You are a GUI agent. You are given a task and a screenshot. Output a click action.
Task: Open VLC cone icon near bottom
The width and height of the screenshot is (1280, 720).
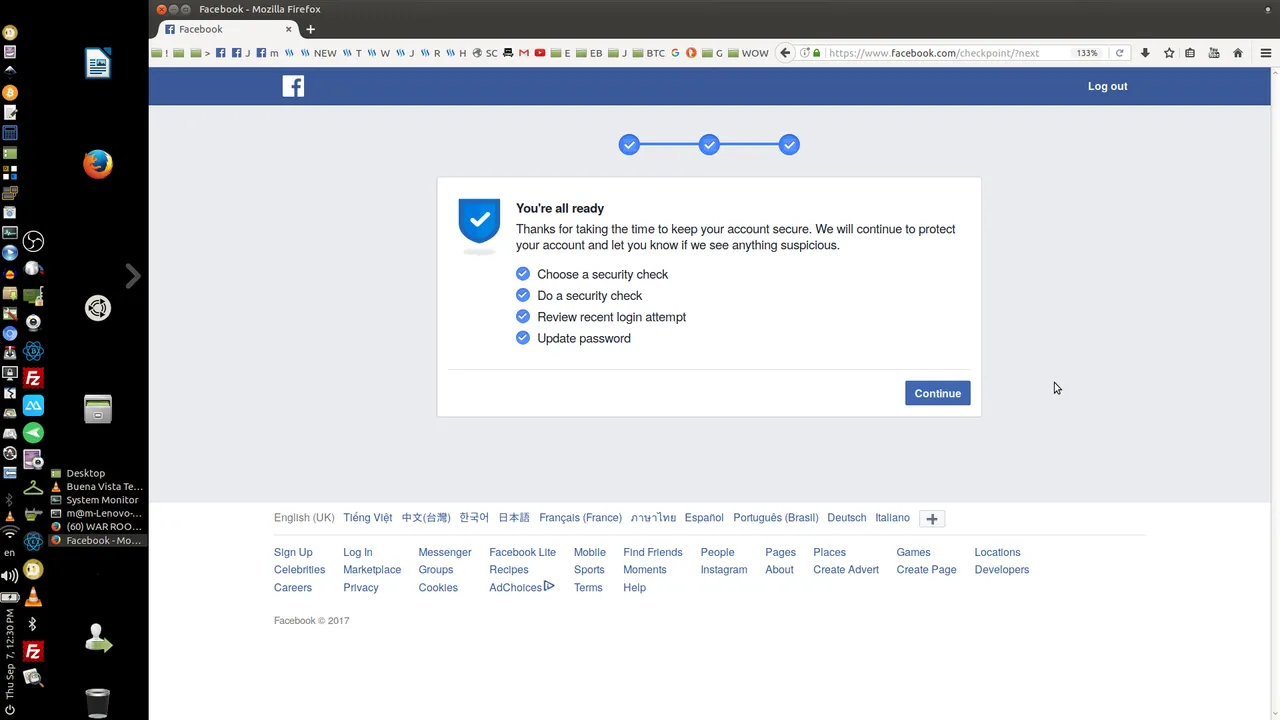pyautogui.click(x=33, y=597)
